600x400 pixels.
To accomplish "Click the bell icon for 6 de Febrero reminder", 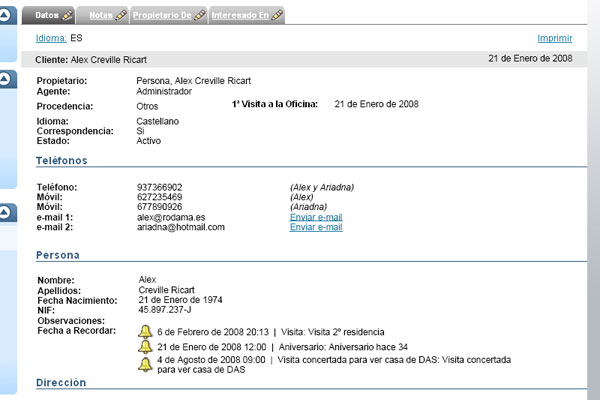I will 145,331.
